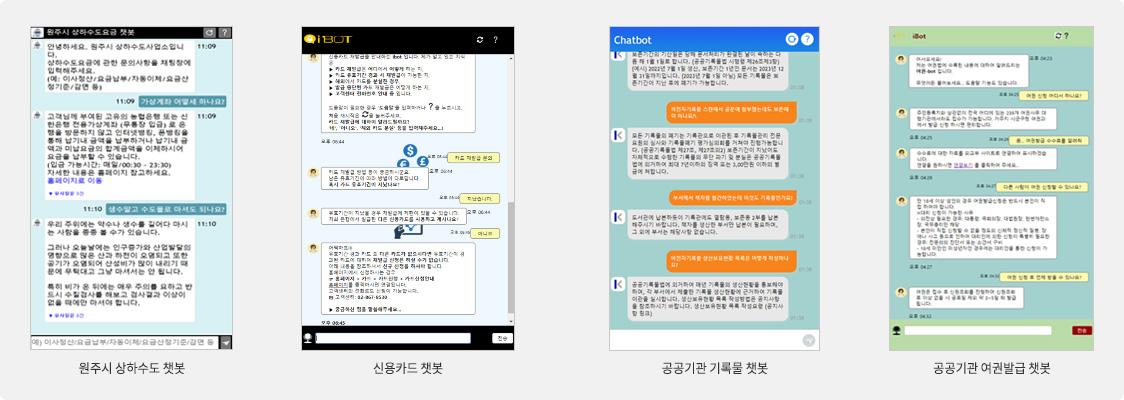Screen dimensions: 1124x400
Task: Click K avatar beside 공공기록물법에 의거하여 message
Action: click(618, 285)
